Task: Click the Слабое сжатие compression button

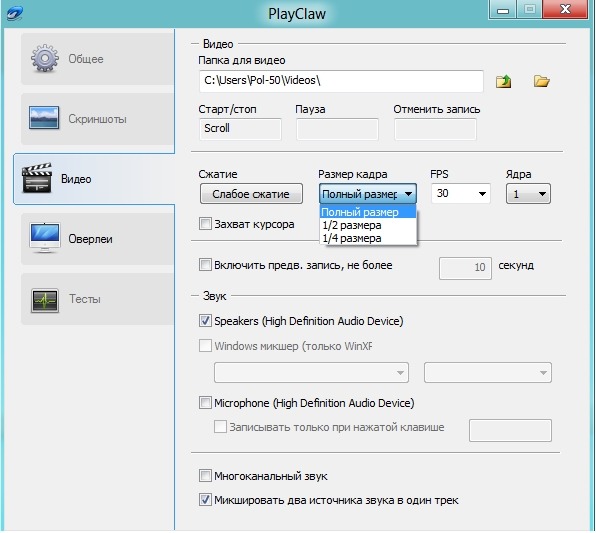Action: [x=251, y=194]
